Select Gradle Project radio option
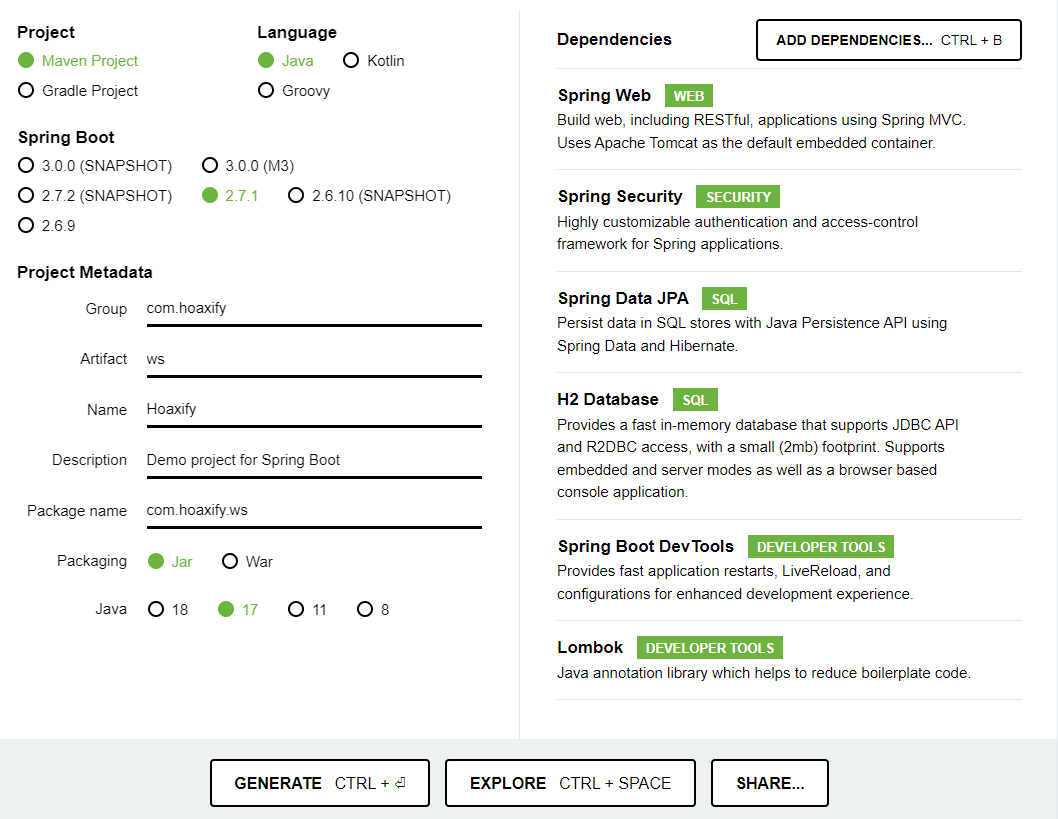 [26, 91]
